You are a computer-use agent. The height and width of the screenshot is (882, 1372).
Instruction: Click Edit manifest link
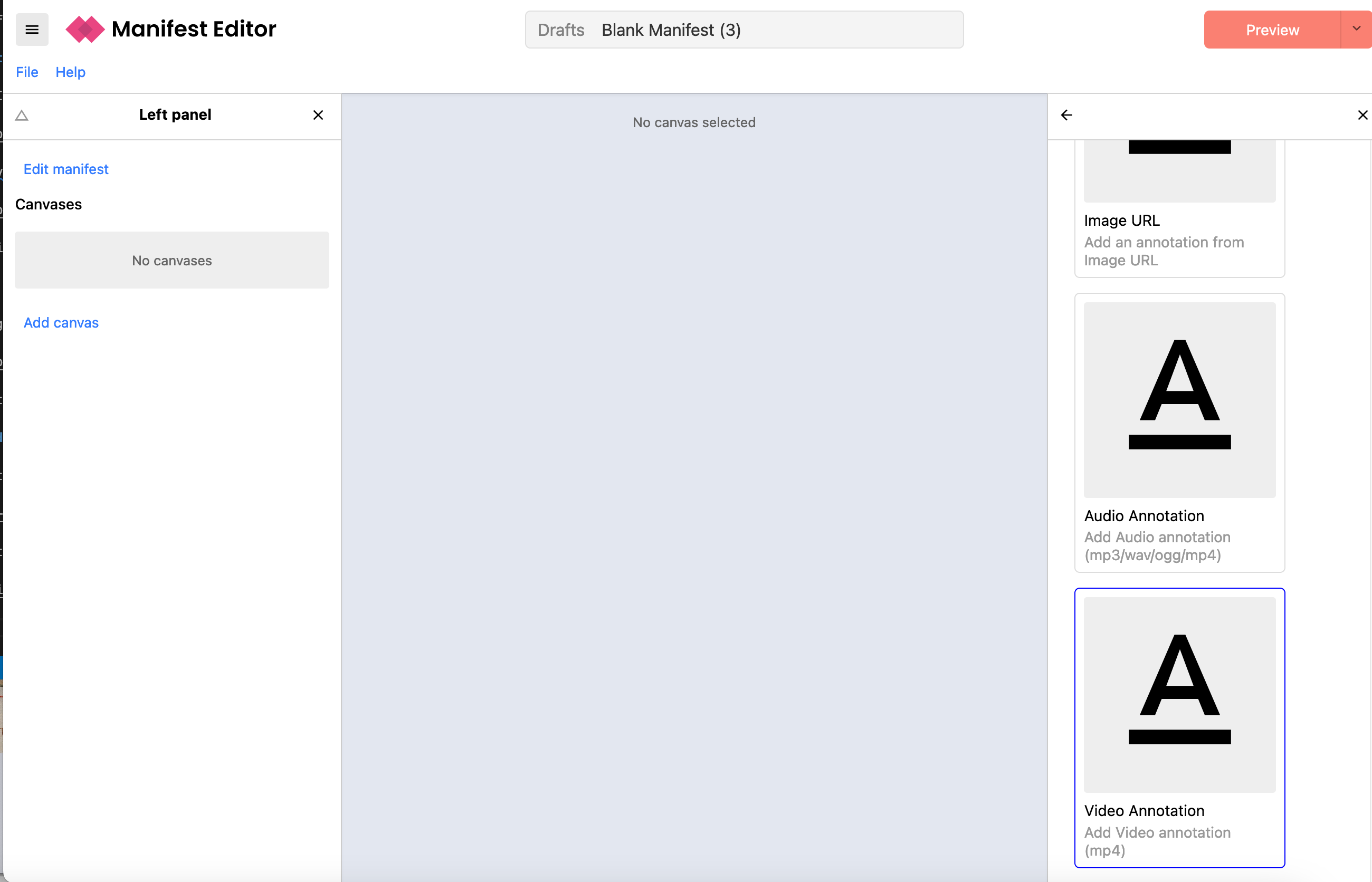66,168
